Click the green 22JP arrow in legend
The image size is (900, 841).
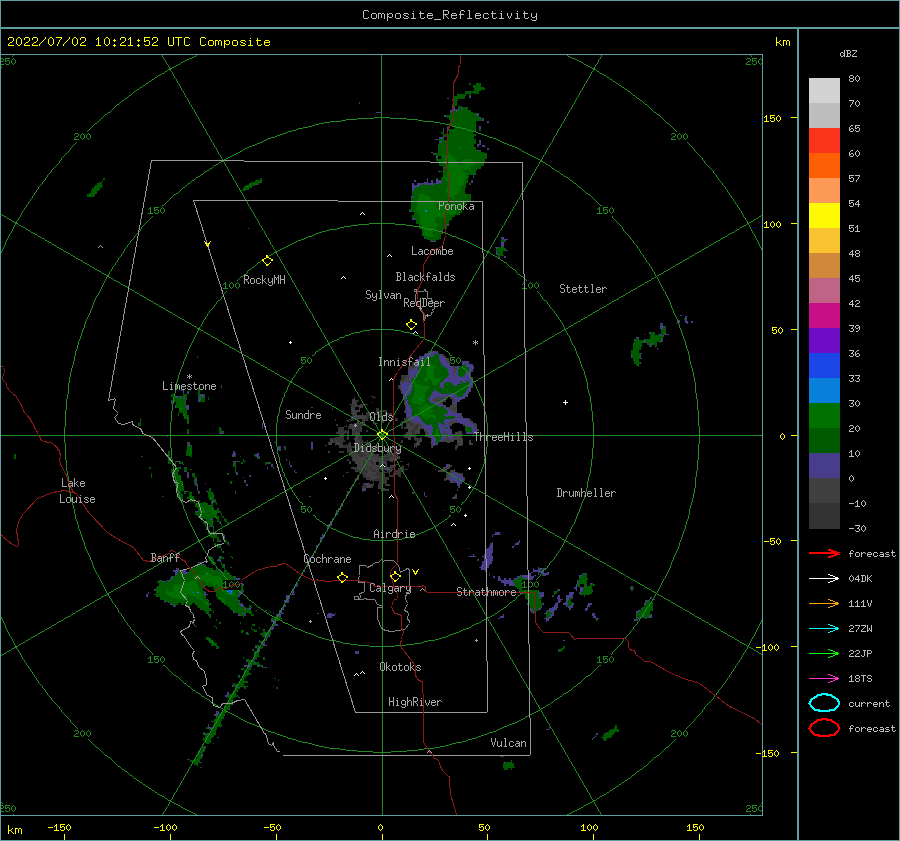pyautogui.click(x=824, y=653)
